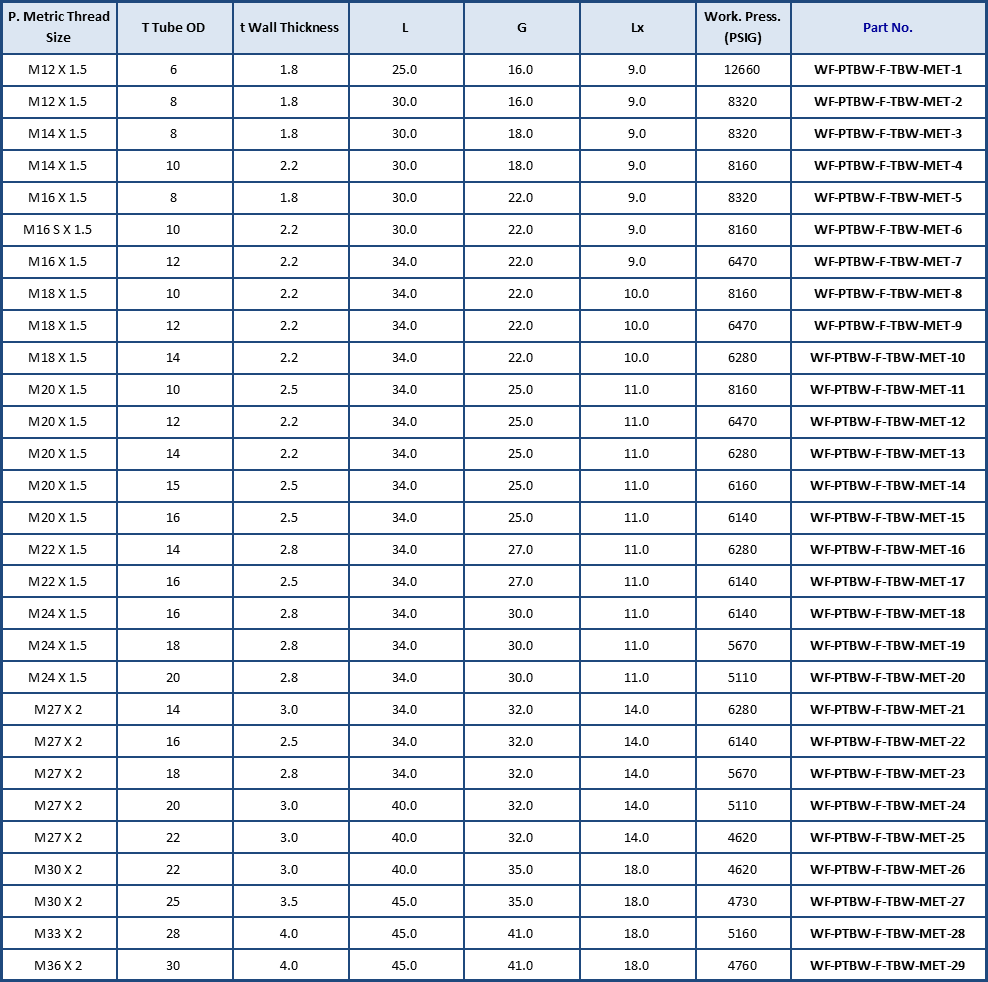
Task: Select the L column header
Action: 405,28
